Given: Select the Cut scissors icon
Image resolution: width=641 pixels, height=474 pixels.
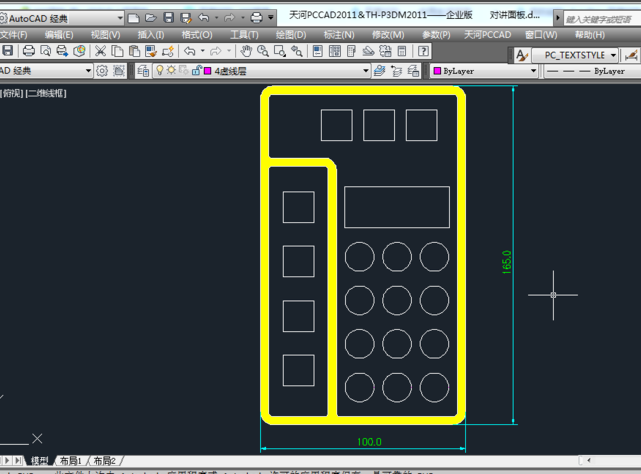Looking at the screenshot, I should pyautogui.click(x=101, y=51).
